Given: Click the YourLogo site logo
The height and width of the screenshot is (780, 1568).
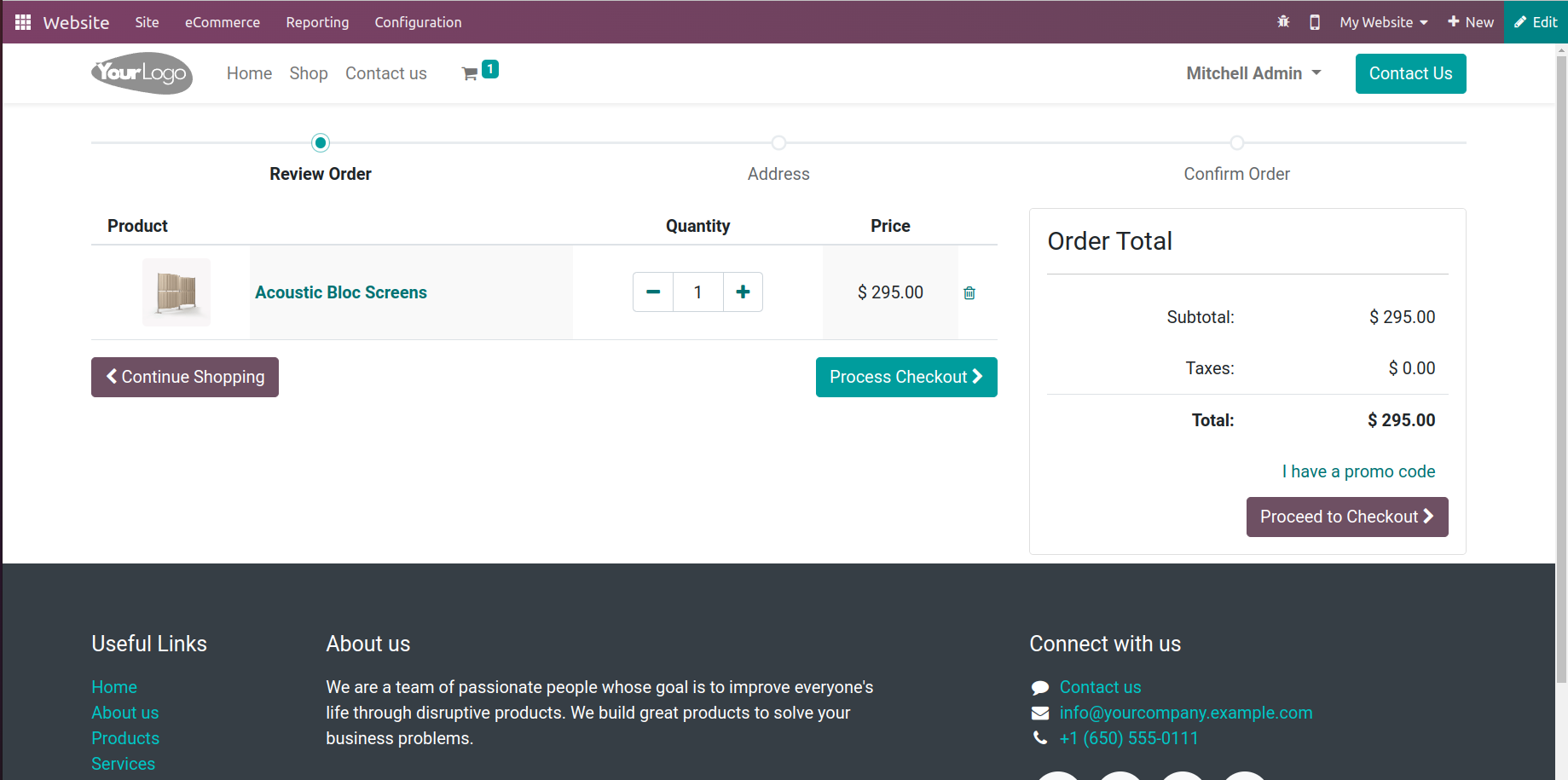Looking at the screenshot, I should pyautogui.click(x=142, y=73).
